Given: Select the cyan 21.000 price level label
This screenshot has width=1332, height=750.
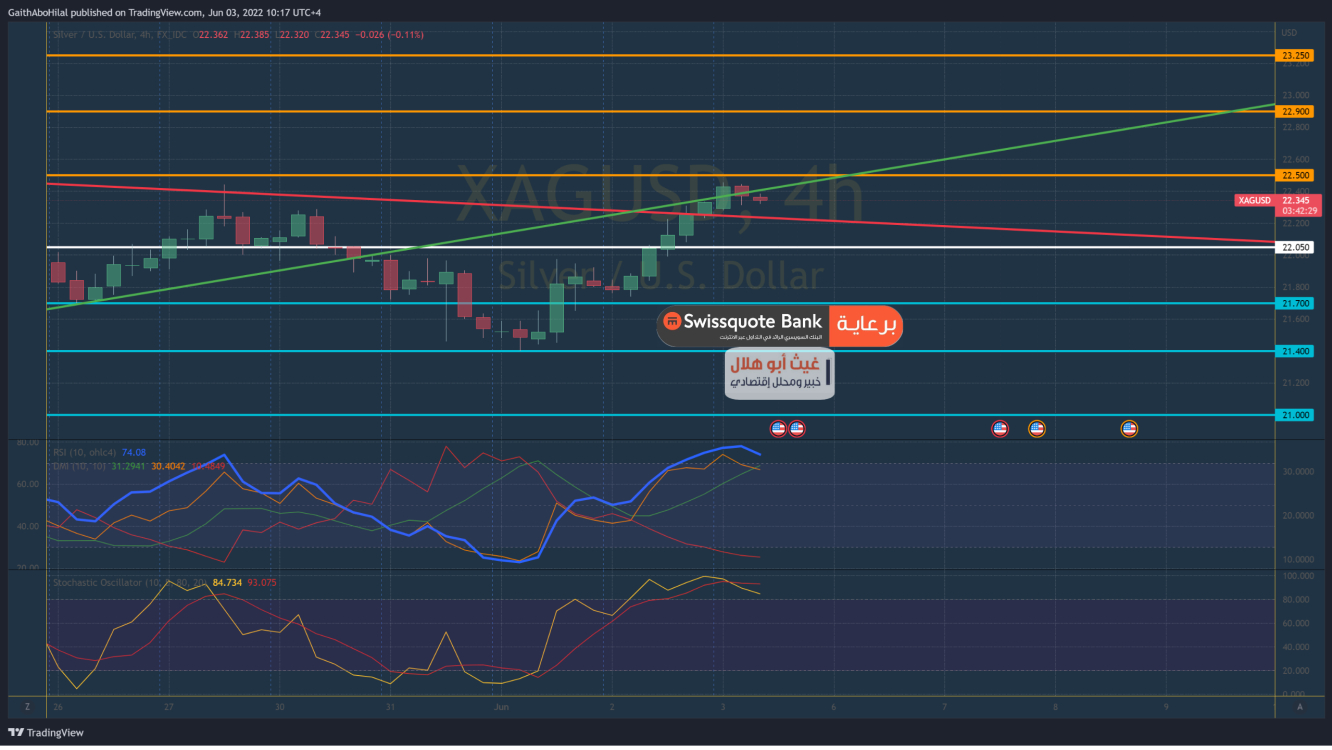Looking at the screenshot, I should click(x=1296, y=415).
